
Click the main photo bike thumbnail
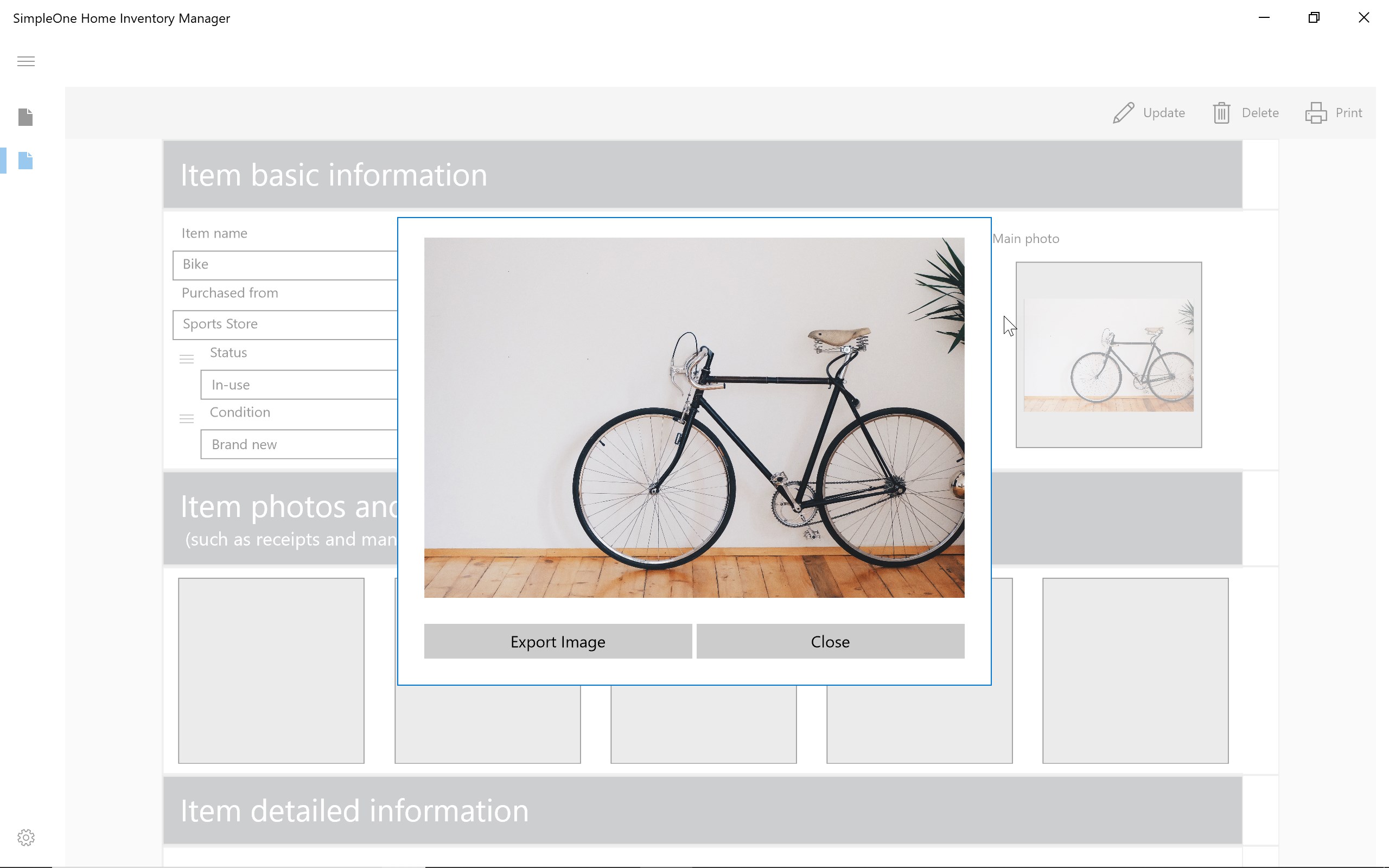[x=1108, y=355]
